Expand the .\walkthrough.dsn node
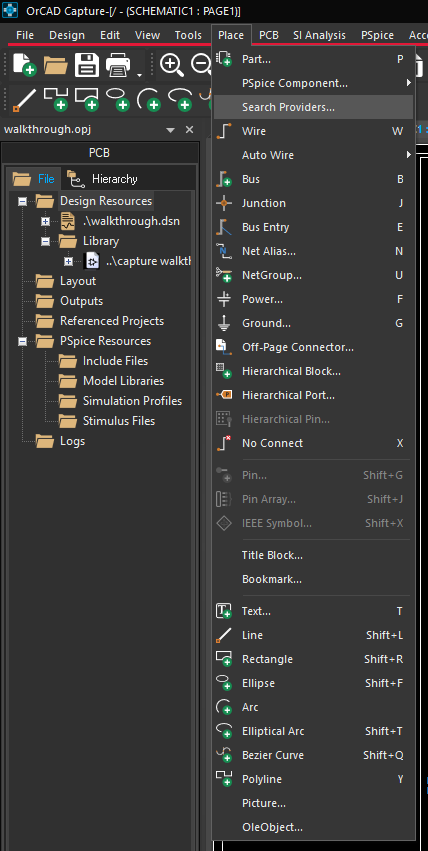Image resolution: width=428 pixels, height=851 pixels. 46,221
